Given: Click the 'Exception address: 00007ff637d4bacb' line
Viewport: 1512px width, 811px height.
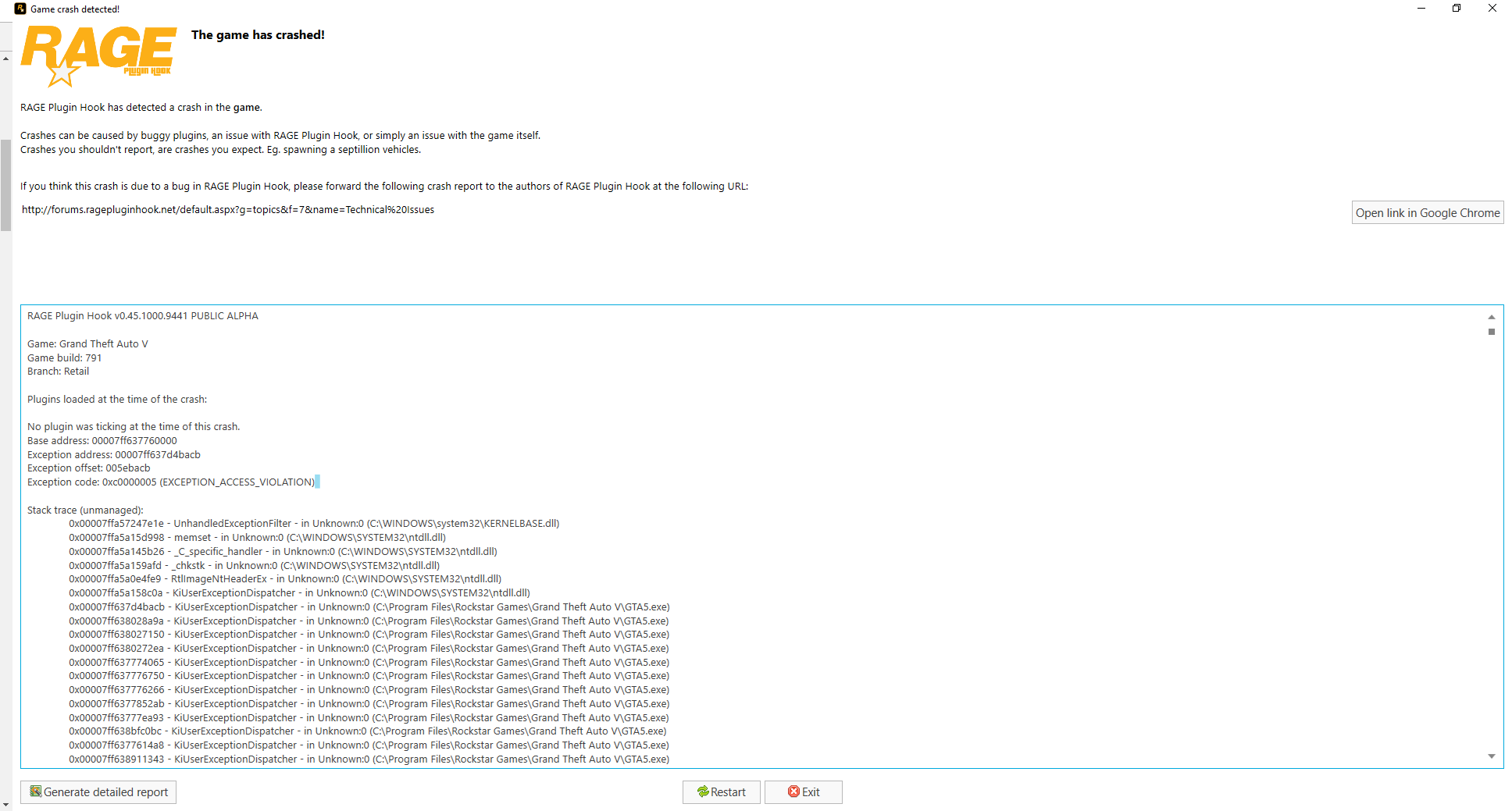Looking at the screenshot, I should tap(114, 455).
